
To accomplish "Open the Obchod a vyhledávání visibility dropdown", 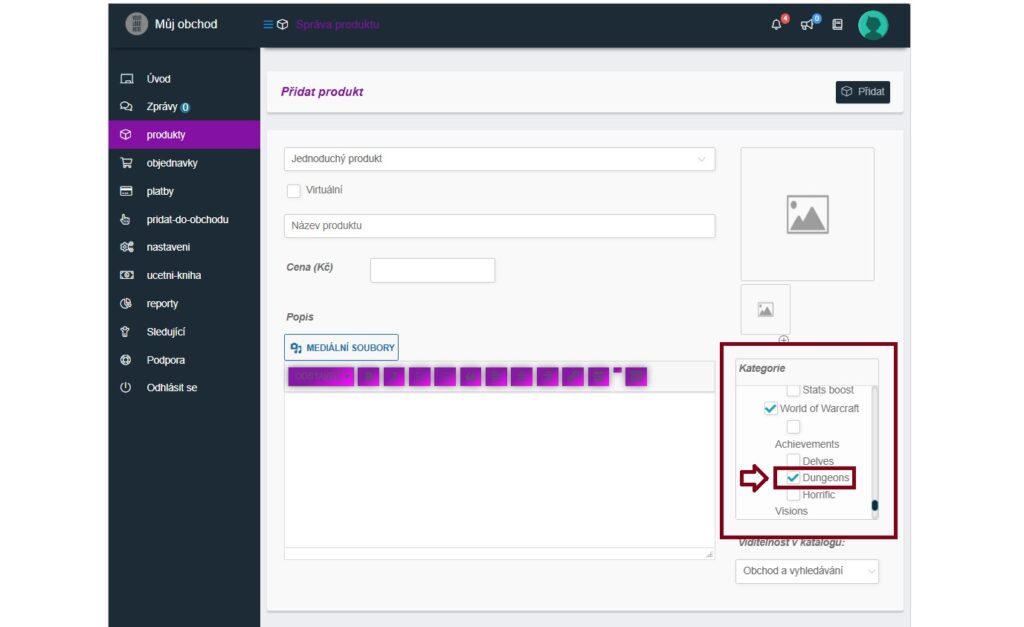I will 807,571.
